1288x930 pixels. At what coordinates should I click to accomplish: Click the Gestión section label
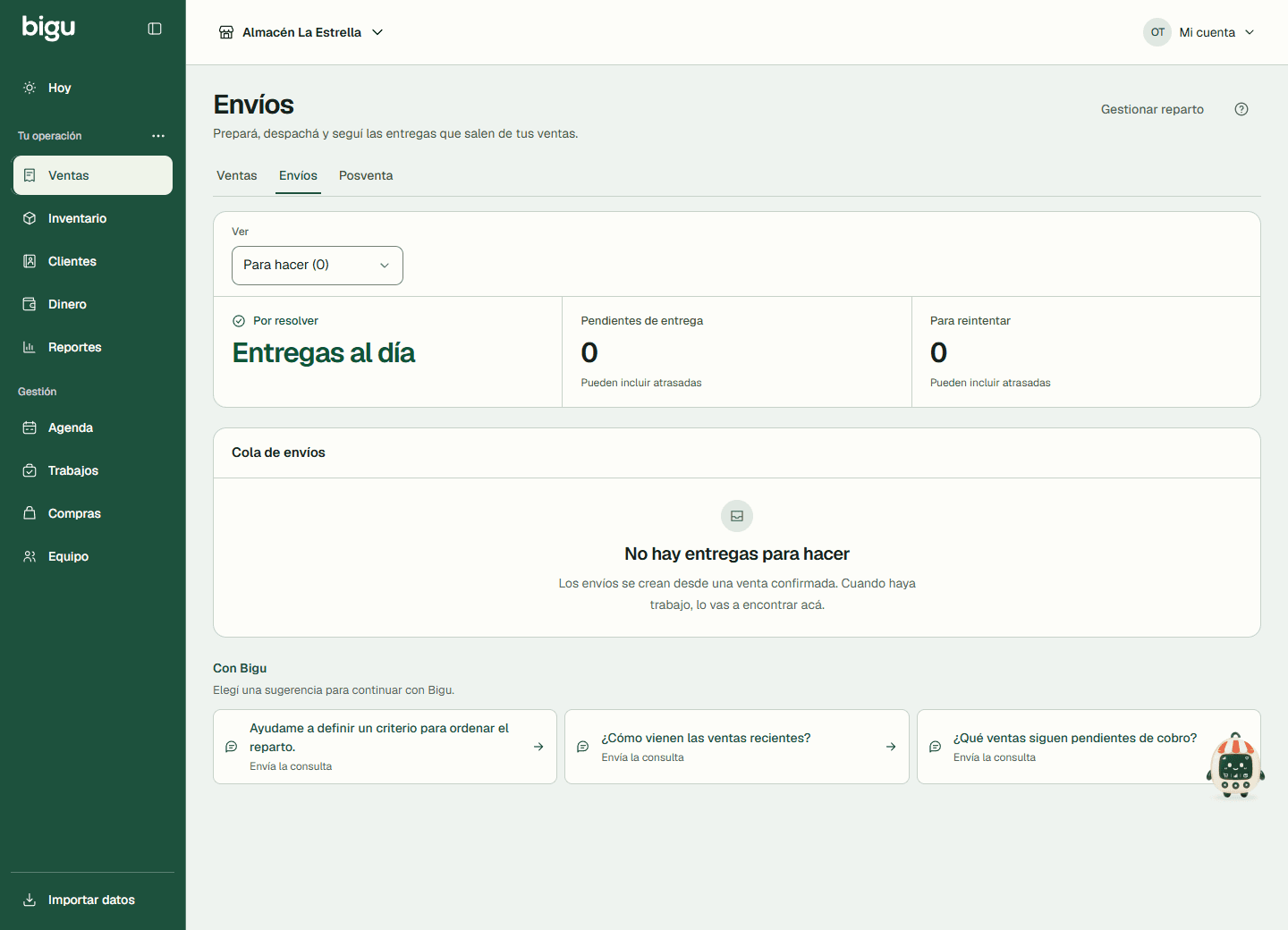point(37,392)
